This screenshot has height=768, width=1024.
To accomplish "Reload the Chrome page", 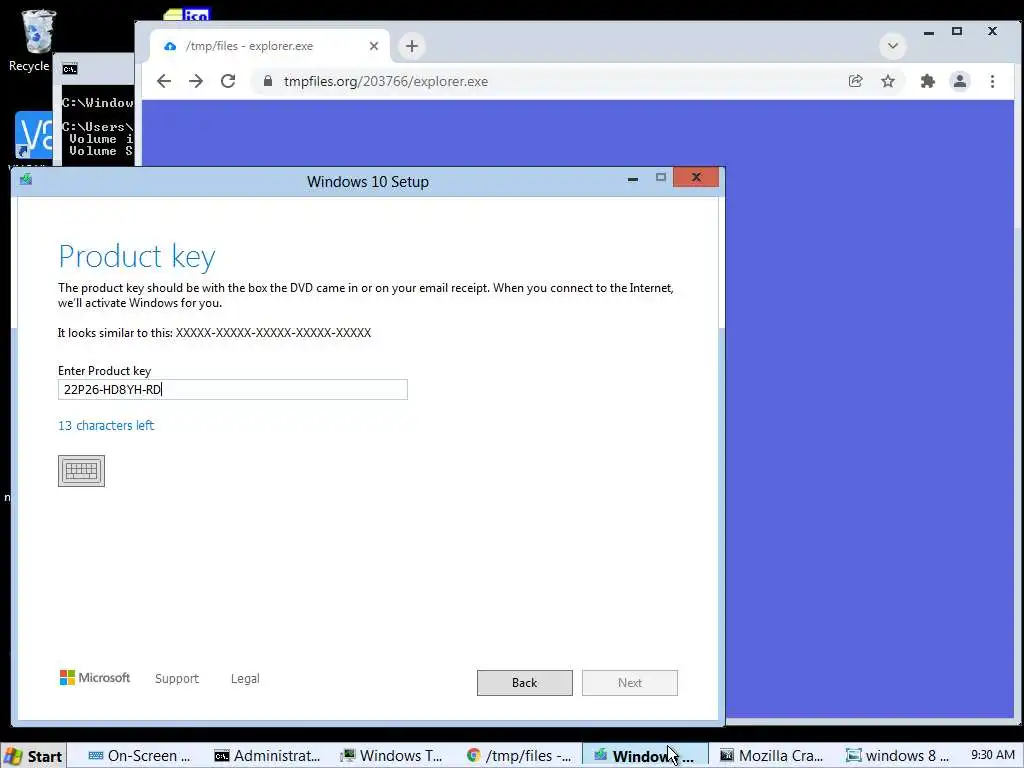I will click(228, 81).
